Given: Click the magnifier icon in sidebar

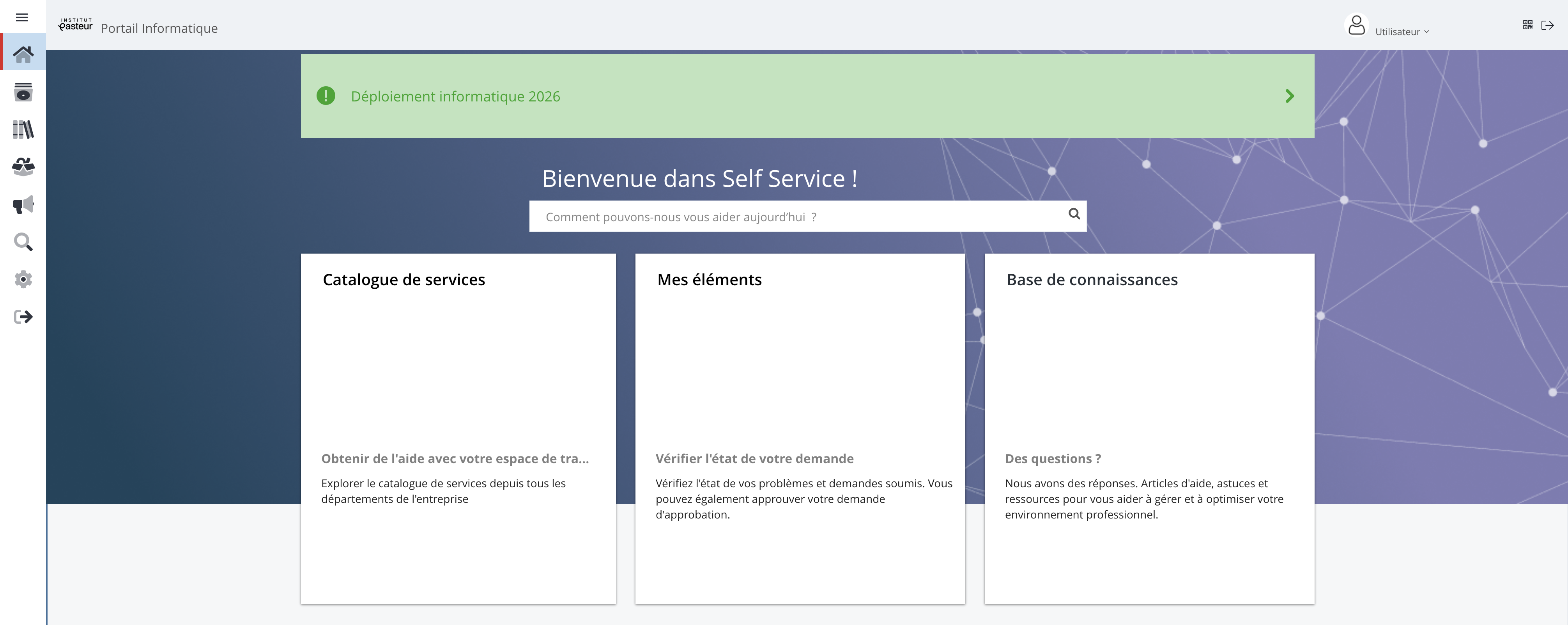Looking at the screenshot, I should click(x=23, y=242).
